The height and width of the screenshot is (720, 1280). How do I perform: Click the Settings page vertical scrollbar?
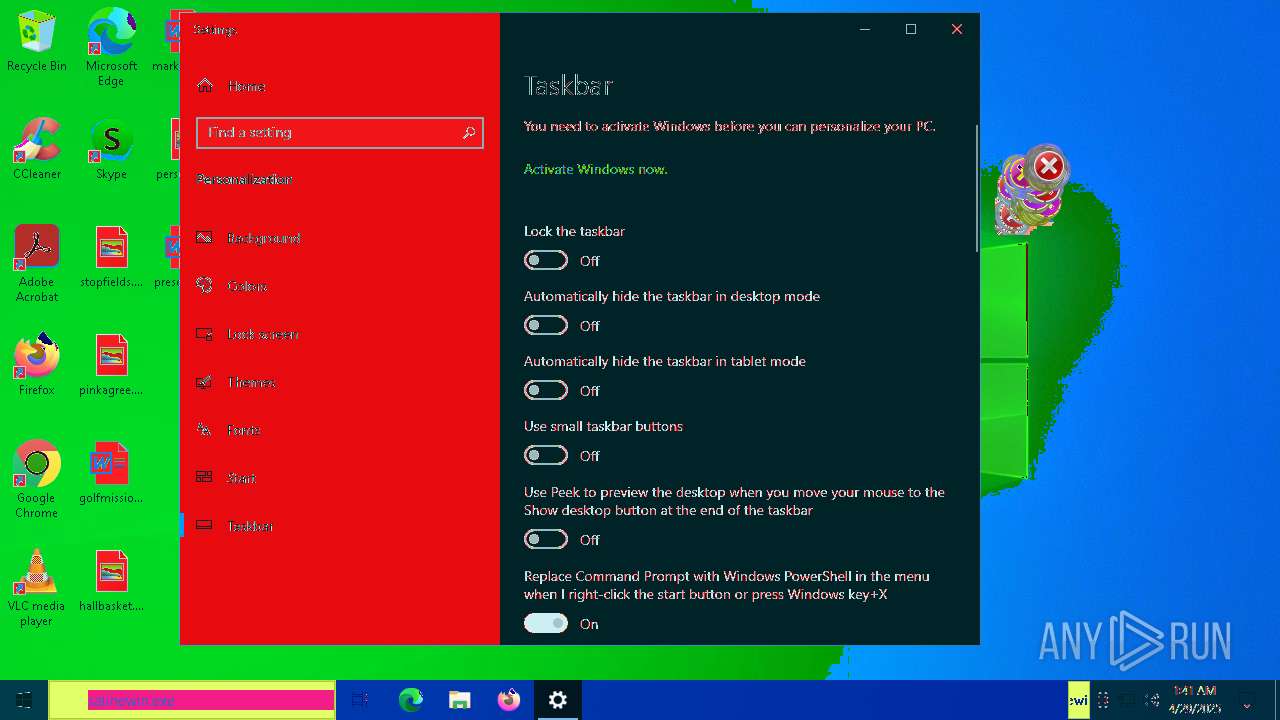(976, 188)
